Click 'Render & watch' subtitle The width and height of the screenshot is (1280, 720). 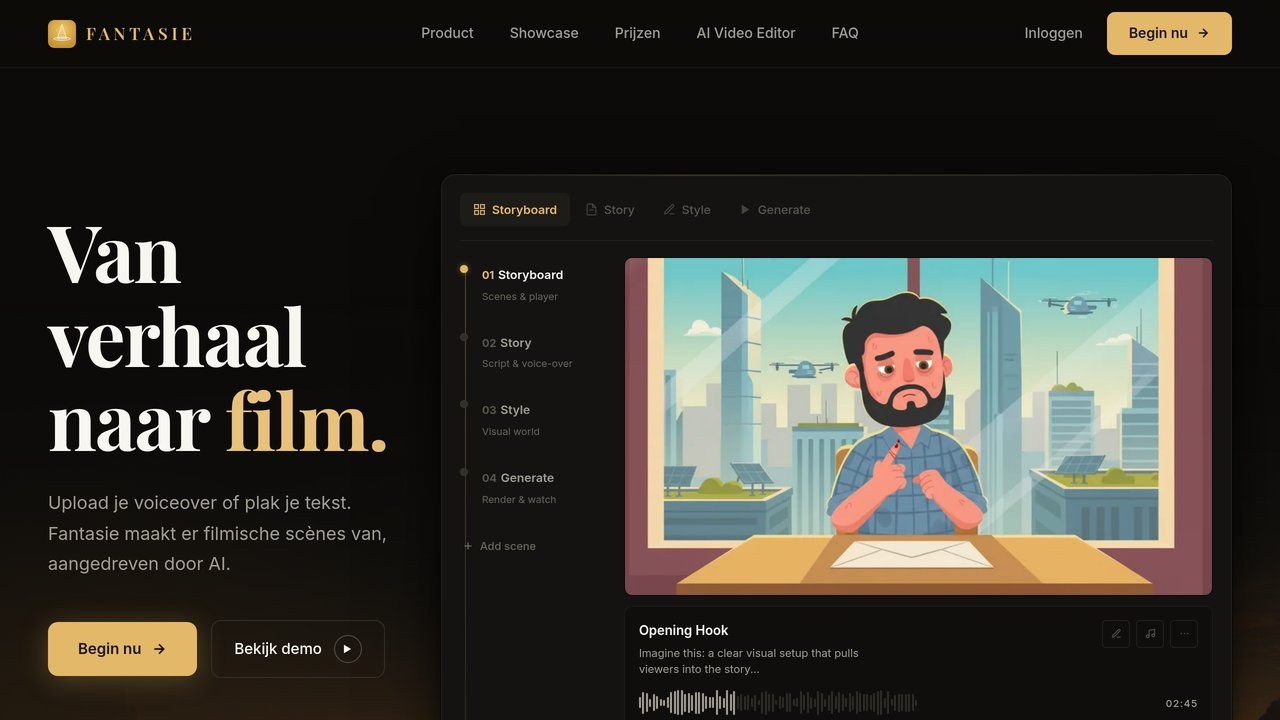click(519, 500)
